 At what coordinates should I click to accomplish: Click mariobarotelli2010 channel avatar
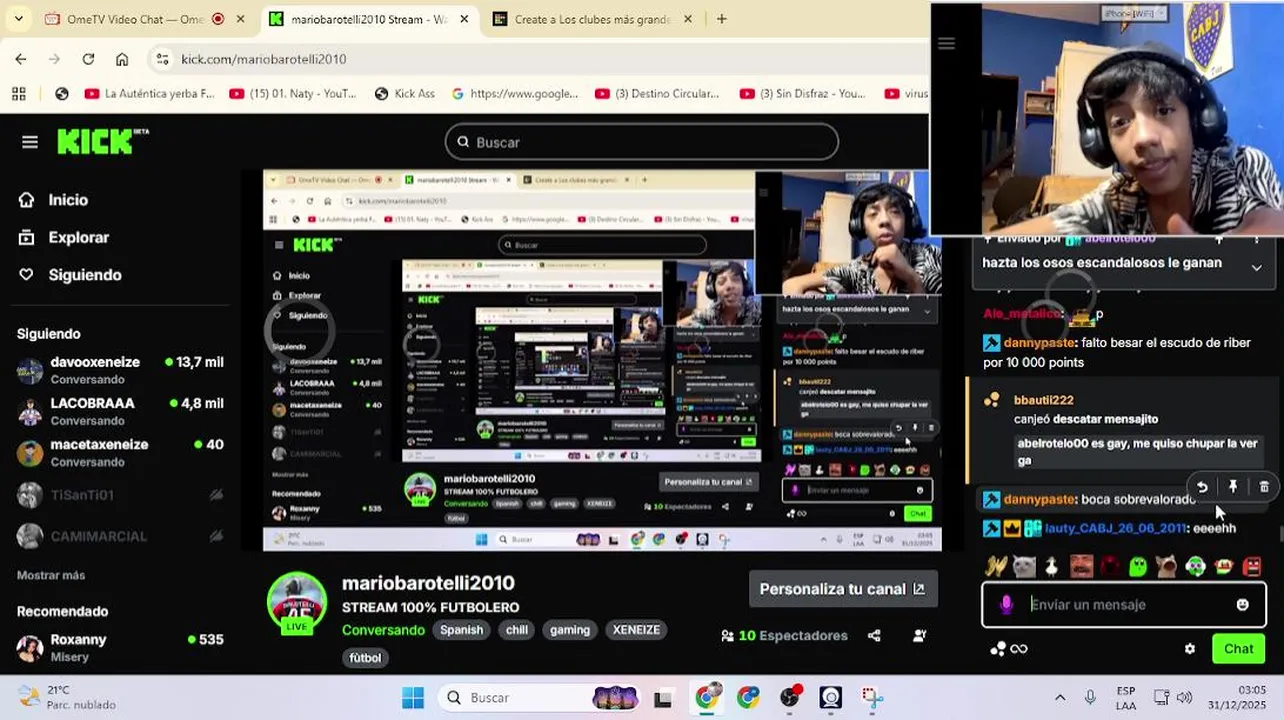click(x=297, y=603)
